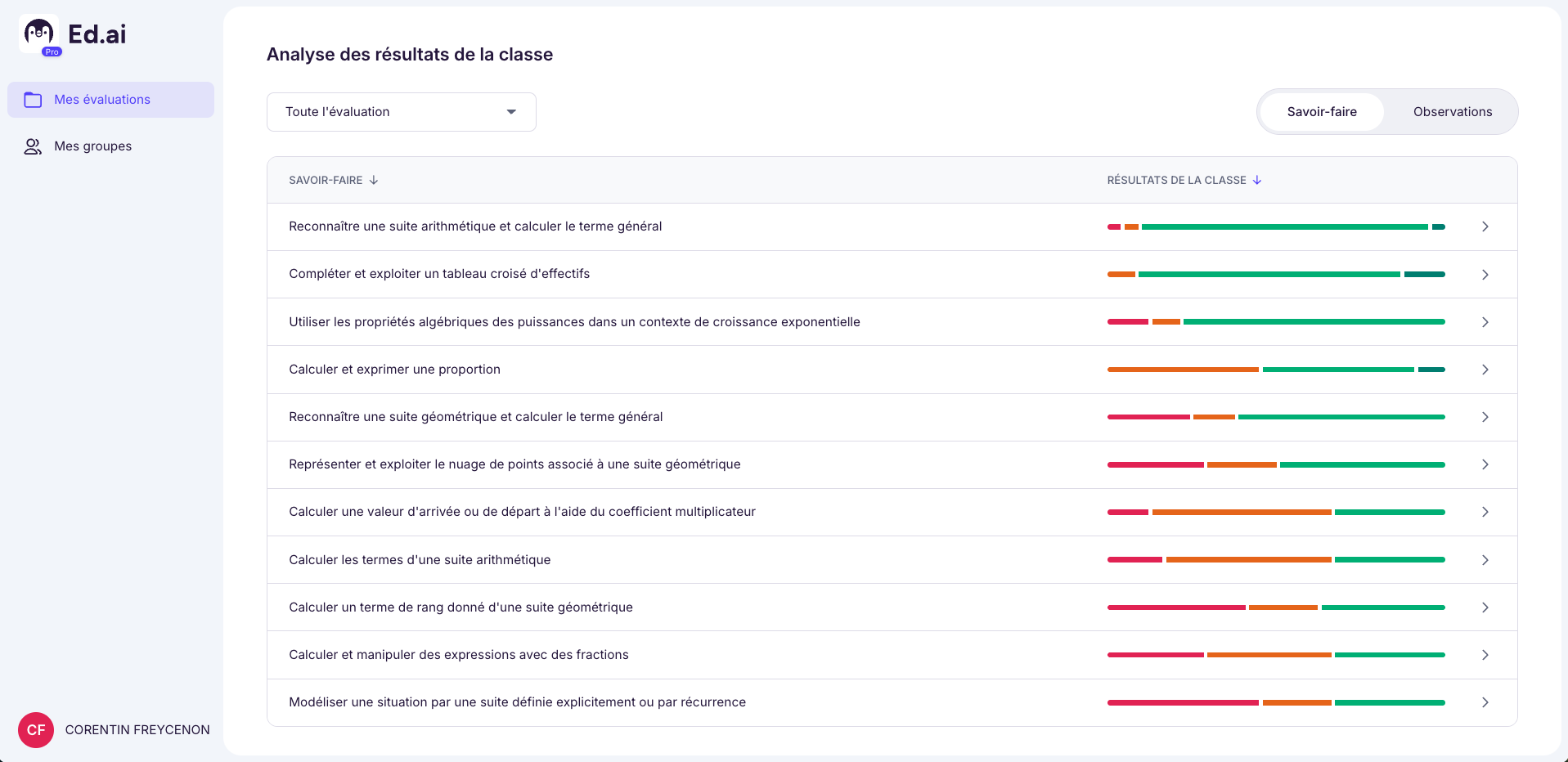Click the CF user avatar circle

36,729
